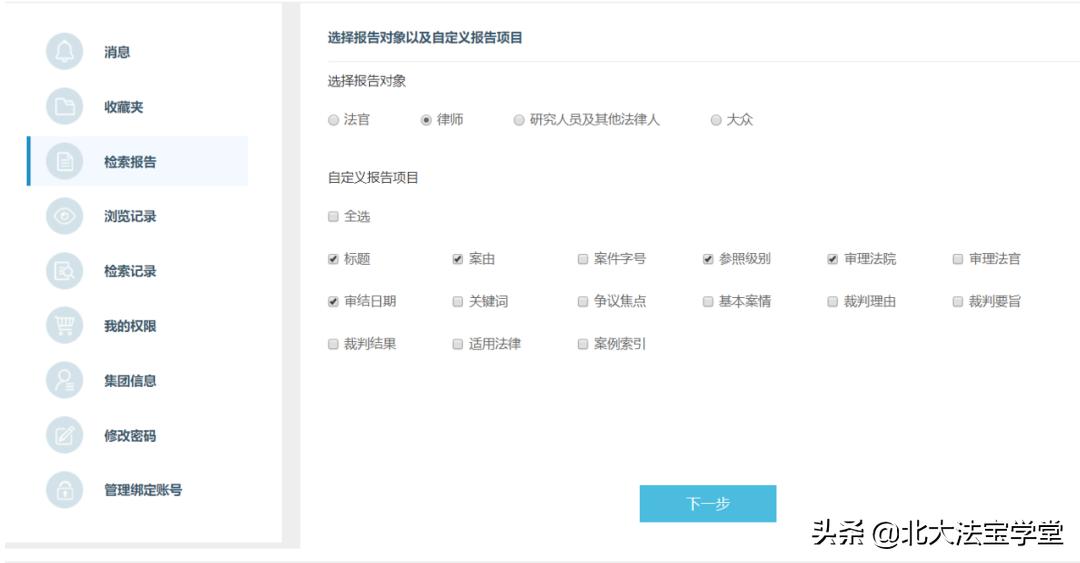1080x563 pixels.
Task: Click the search-document icon for 检索记录
Action: point(64,271)
